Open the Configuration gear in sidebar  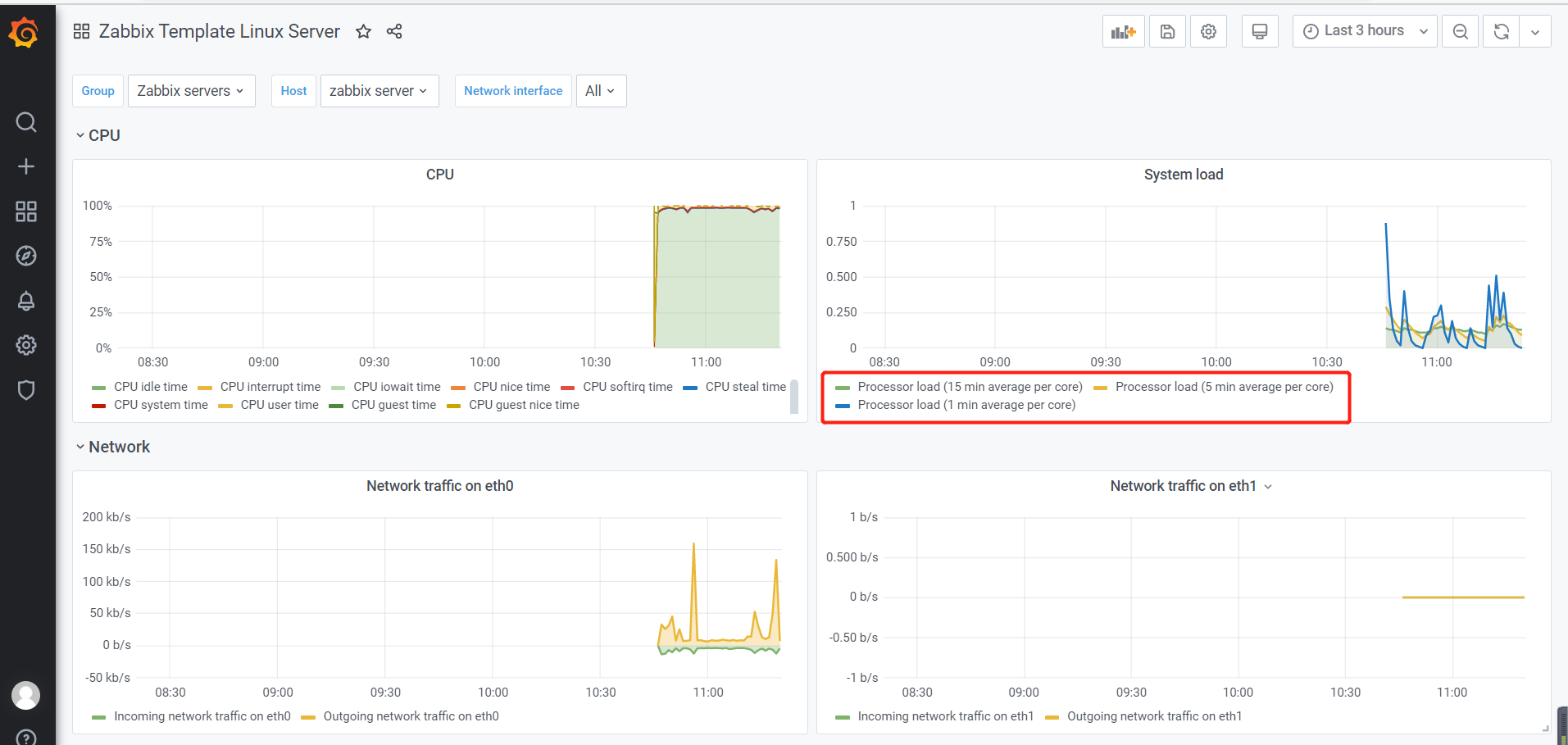point(26,345)
